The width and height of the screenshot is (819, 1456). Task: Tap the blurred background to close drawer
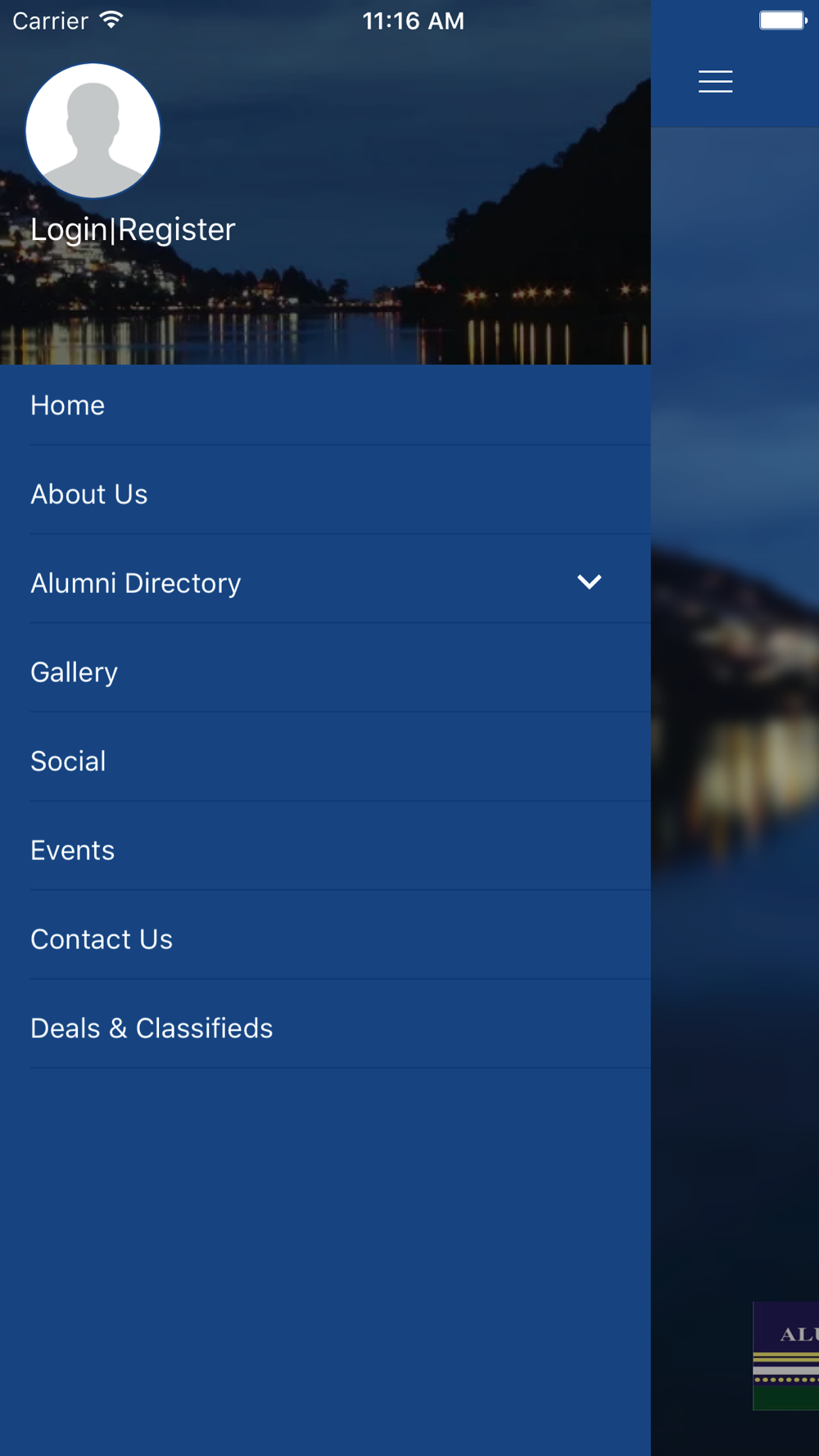click(735, 737)
